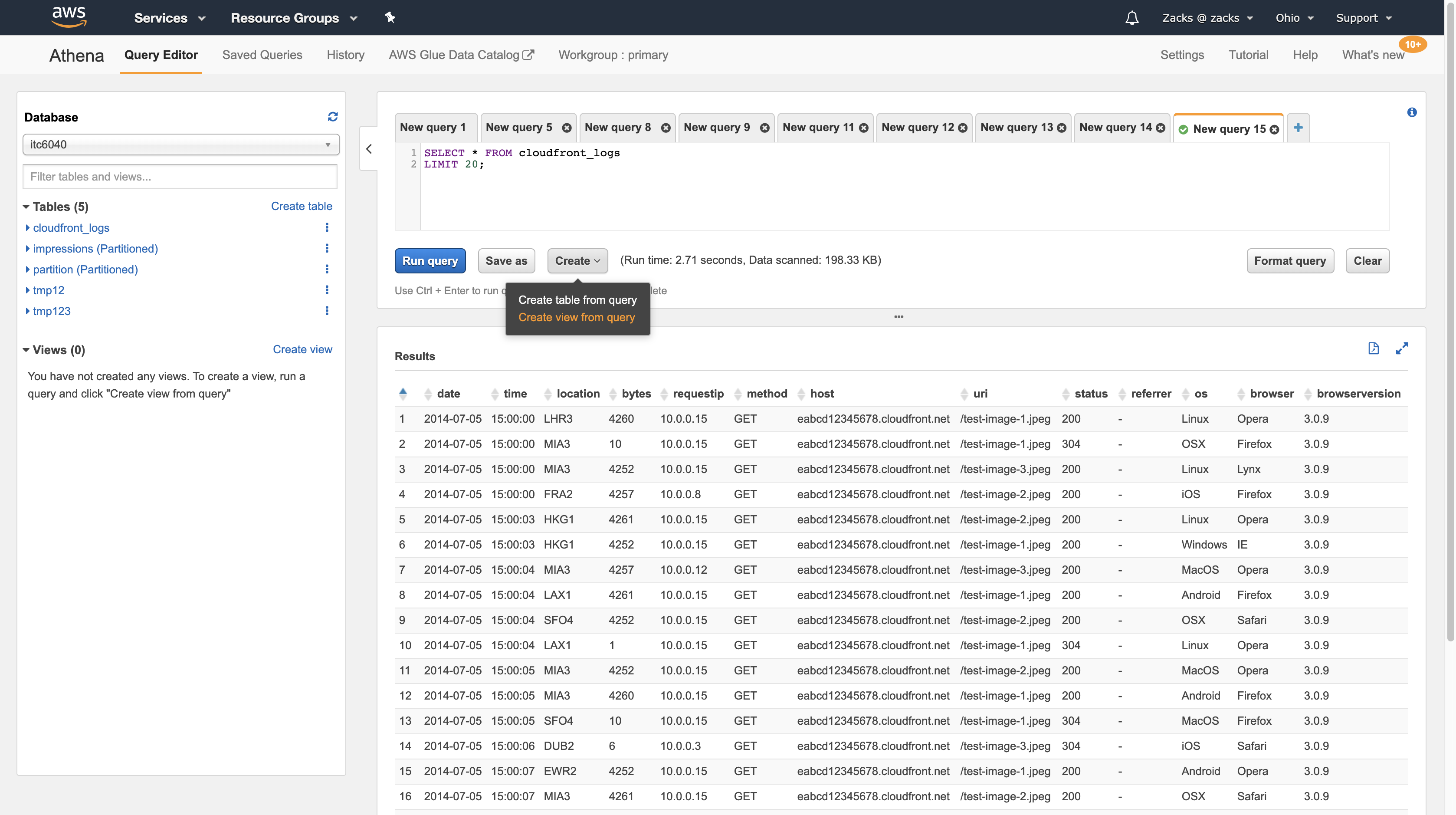Open the cloudfront_logs table options menu
Viewport: 1456px width, 815px height.
coord(327,227)
